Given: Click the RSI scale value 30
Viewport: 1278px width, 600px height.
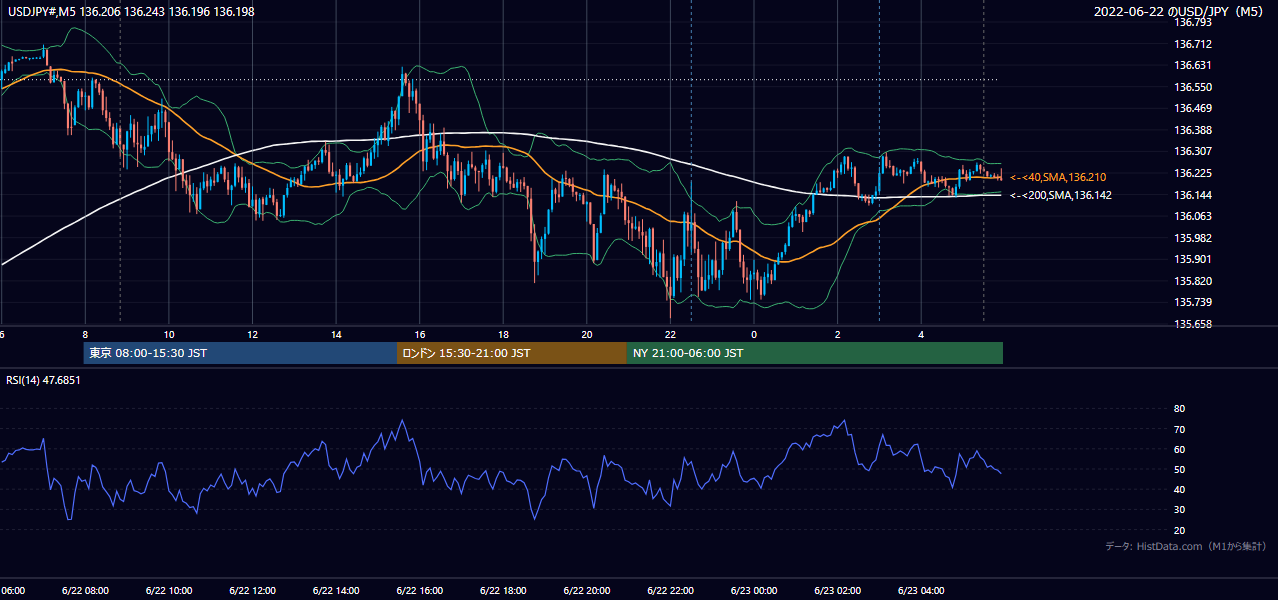Looking at the screenshot, I should click(x=1180, y=510).
